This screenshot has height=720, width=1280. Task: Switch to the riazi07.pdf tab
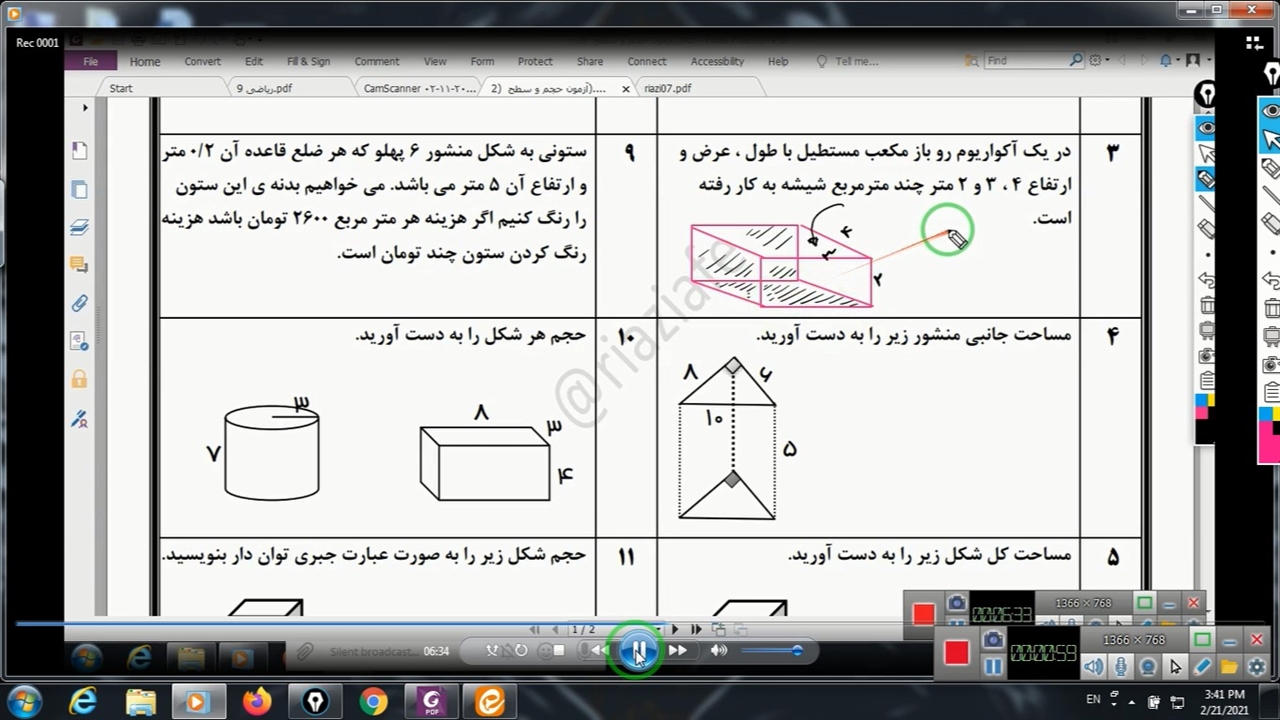pos(667,88)
